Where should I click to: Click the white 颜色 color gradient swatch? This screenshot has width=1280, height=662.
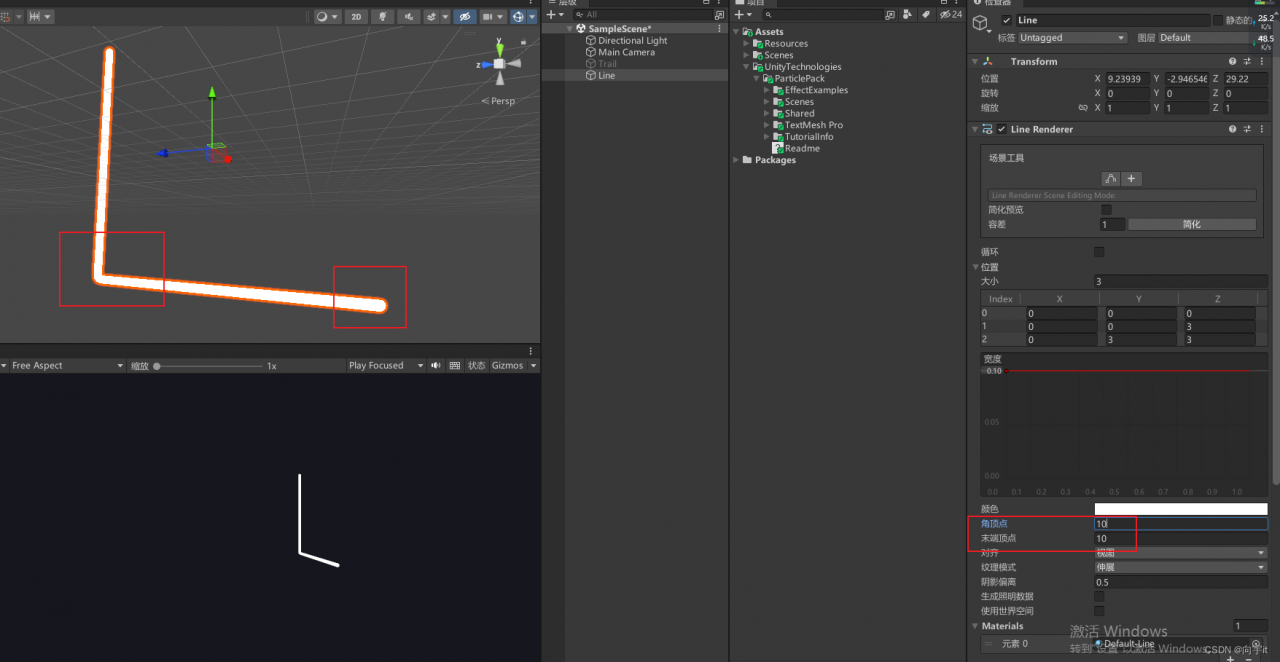tap(1181, 509)
